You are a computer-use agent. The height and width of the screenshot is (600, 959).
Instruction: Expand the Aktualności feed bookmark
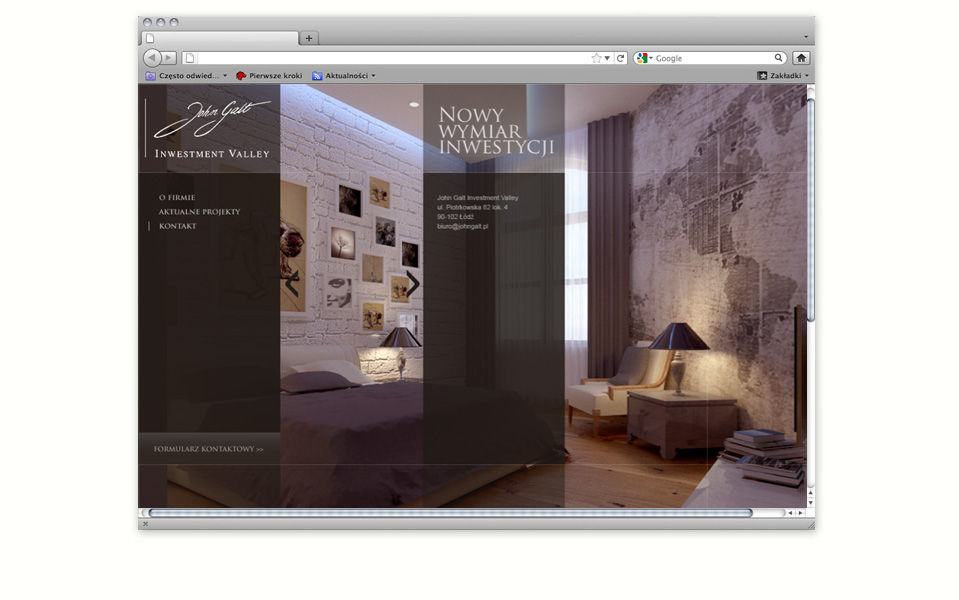(x=344, y=76)
